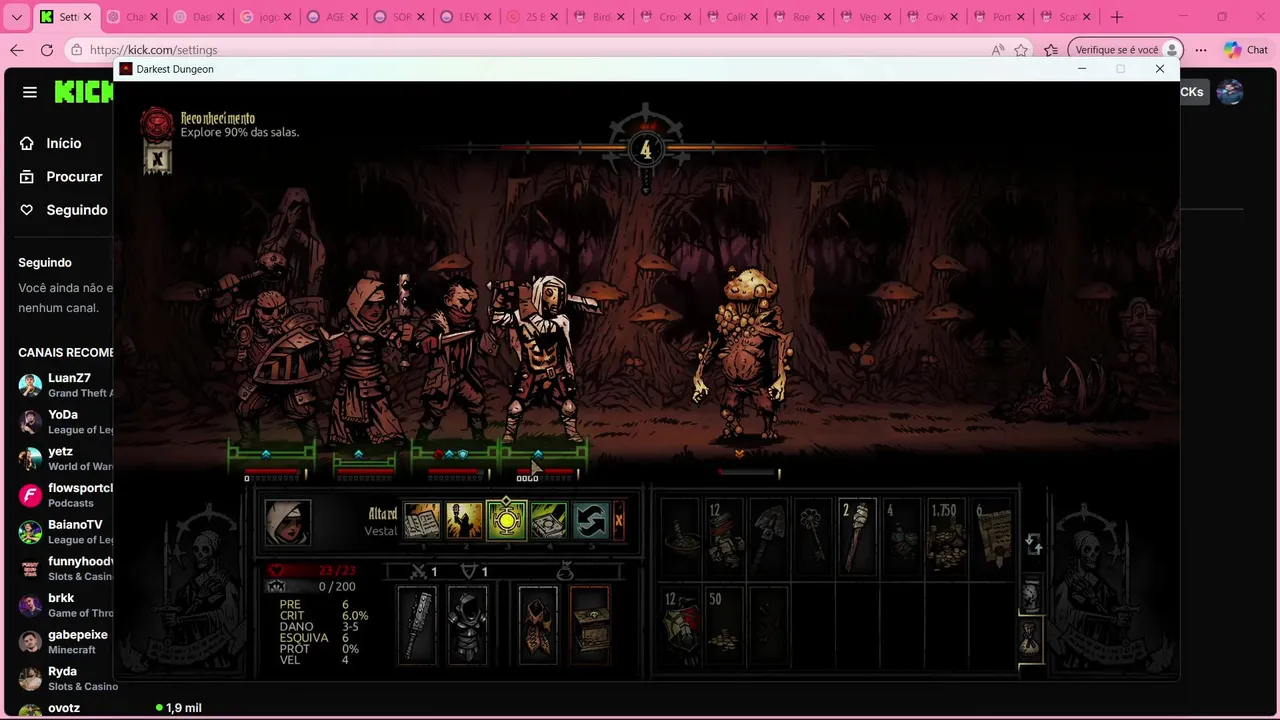Select the white-hooded hero in front
The width and height of the screenshot is (1280, 720).
543,360
